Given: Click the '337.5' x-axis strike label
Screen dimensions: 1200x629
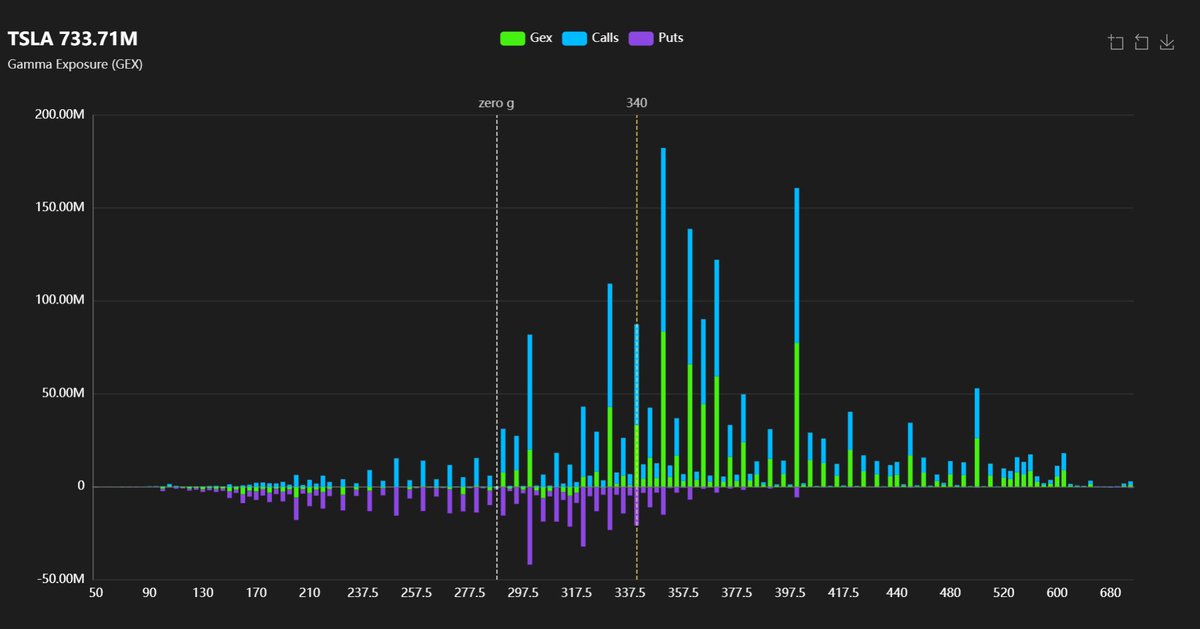Looking at the screenshot, I should click(630, 593).
